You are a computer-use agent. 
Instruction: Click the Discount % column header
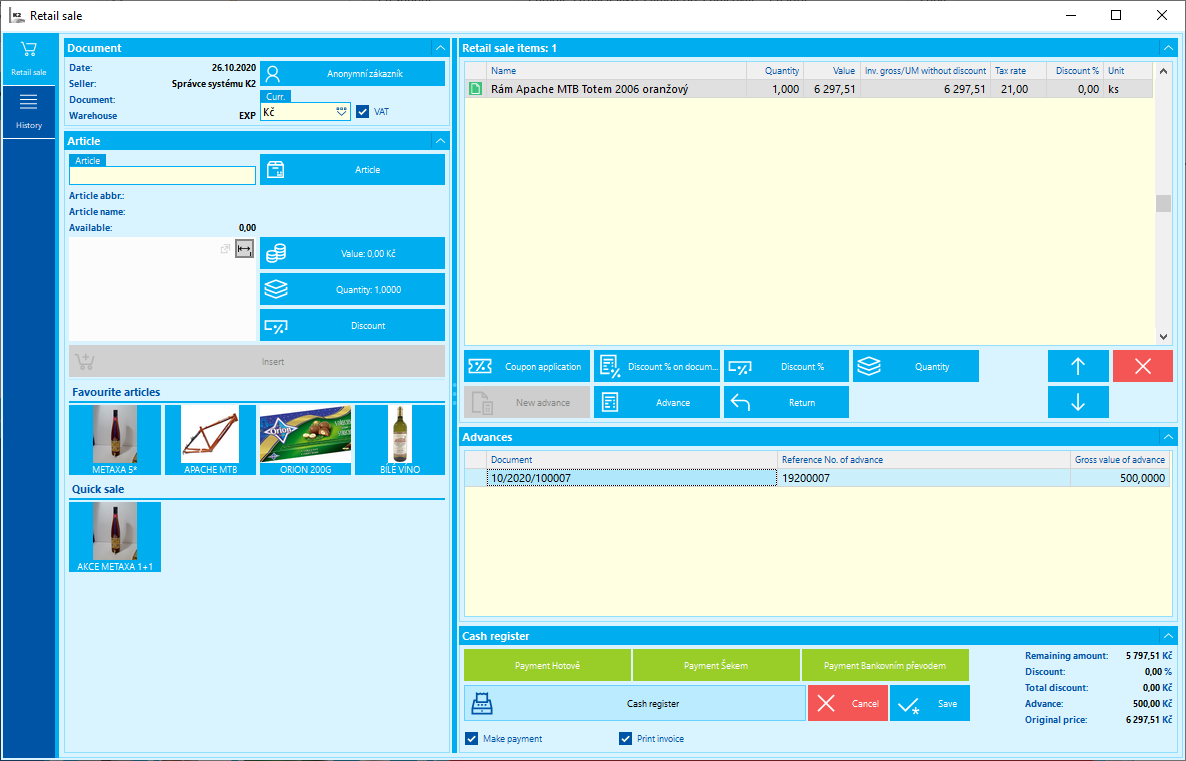[x=1075, y=70]
